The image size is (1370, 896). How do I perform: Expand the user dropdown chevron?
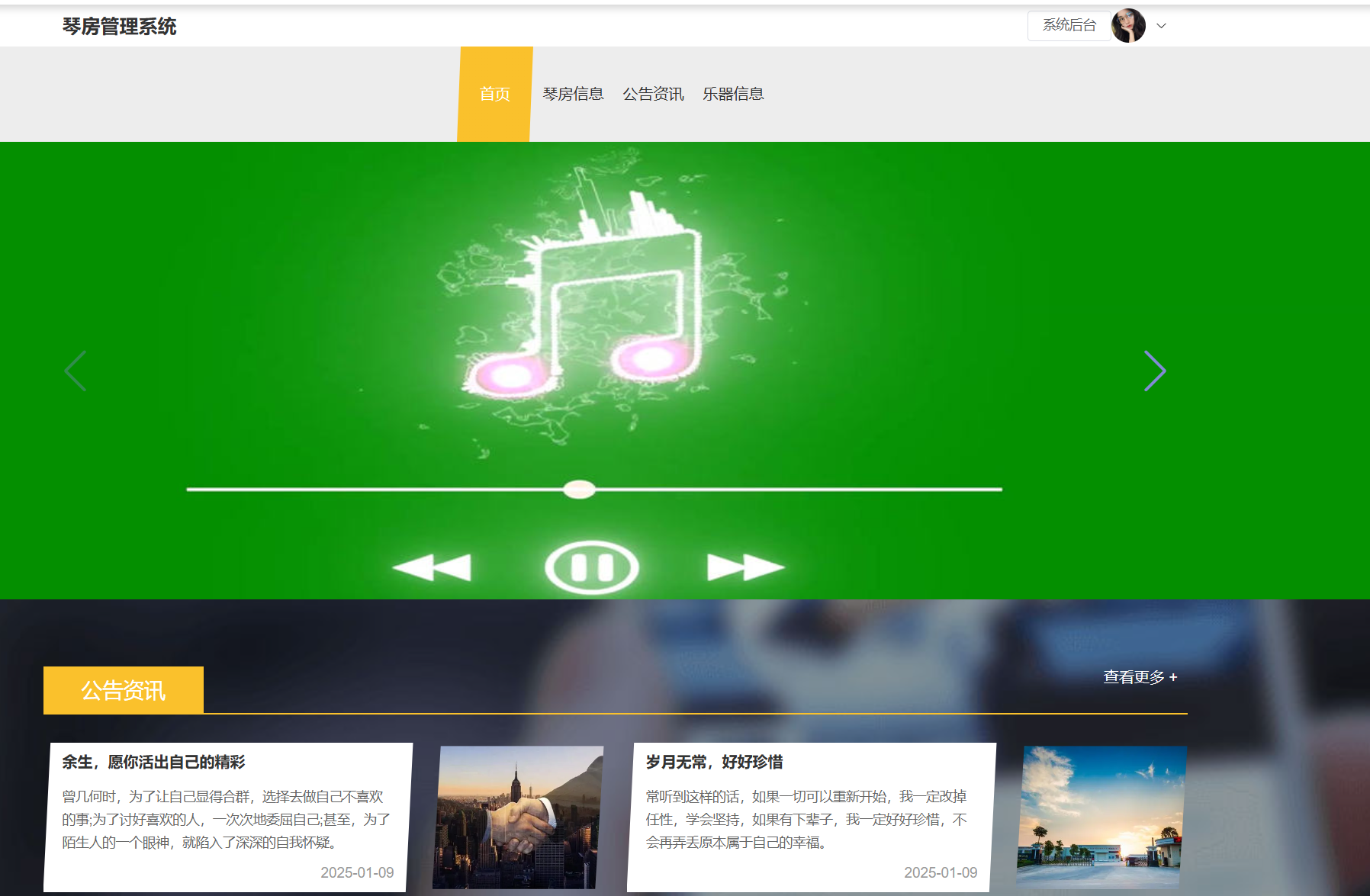tap(1161, 26)
